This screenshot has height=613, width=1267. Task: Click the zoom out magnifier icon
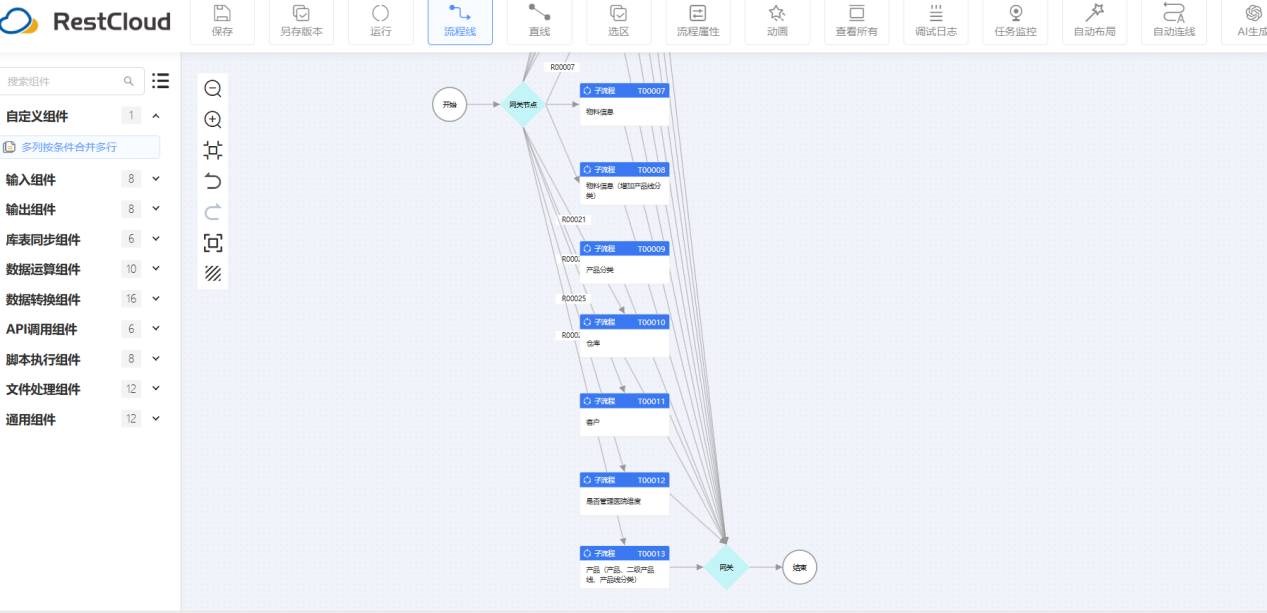coord(213,89)
